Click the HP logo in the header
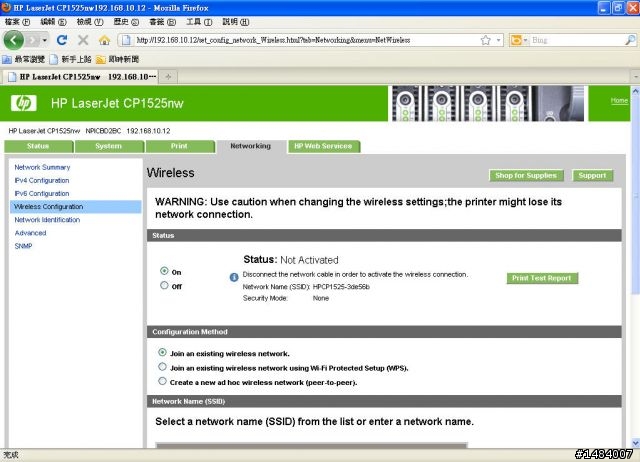Screen dimensions: 640x462 24,103
